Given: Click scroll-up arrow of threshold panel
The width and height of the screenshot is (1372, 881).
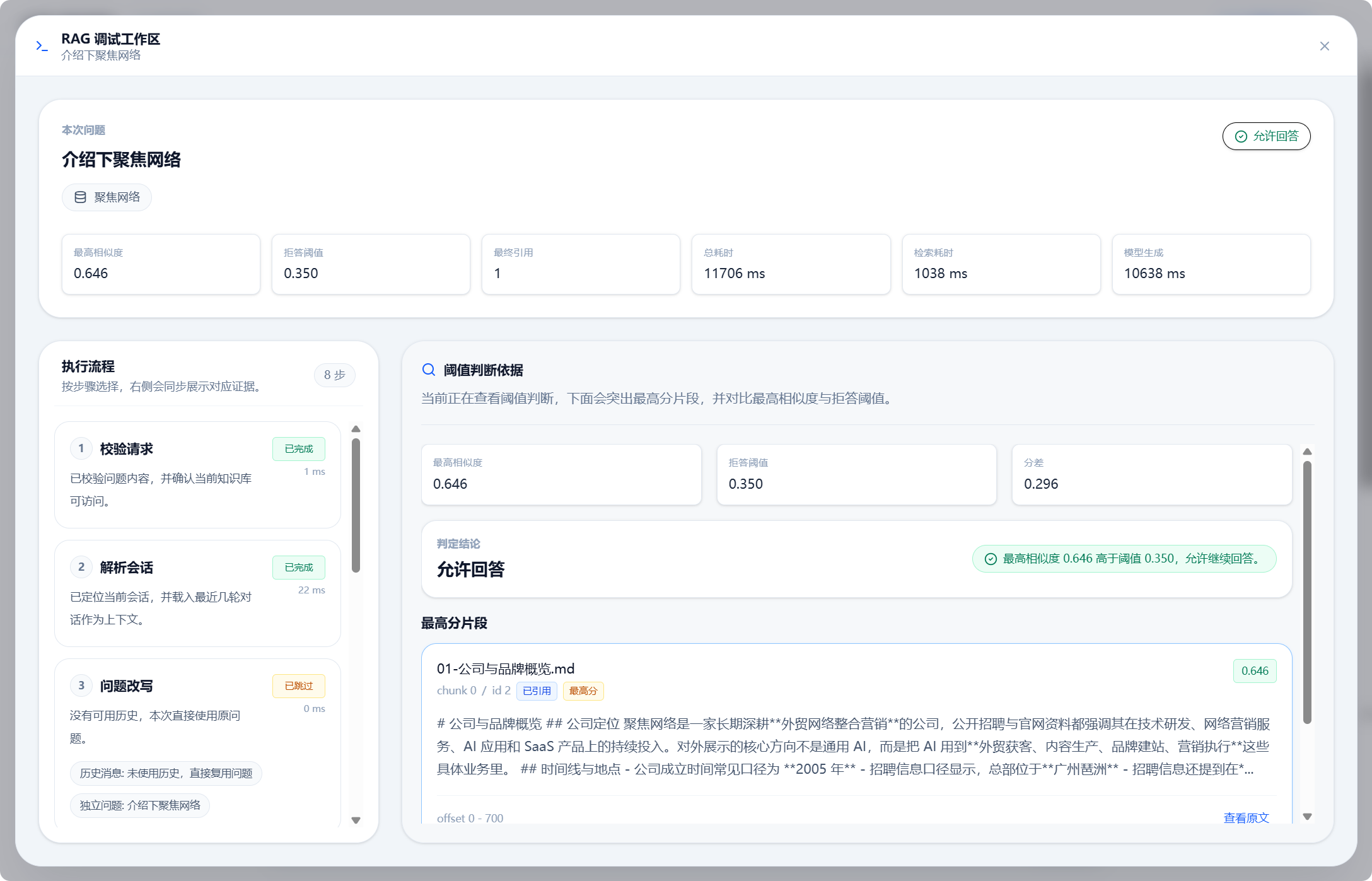Looking at the screenshot, I should [1307, 452].
